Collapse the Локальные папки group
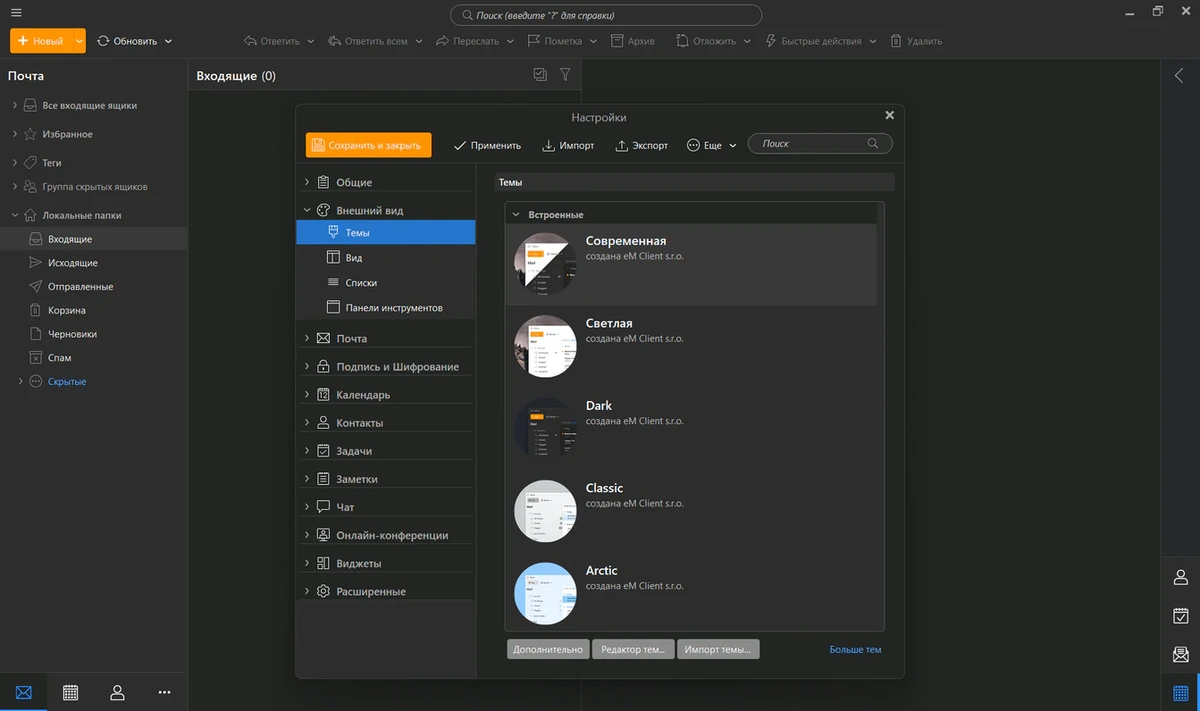The height and width of the screenshot is (711, 1200). click(x=15, y=215)
